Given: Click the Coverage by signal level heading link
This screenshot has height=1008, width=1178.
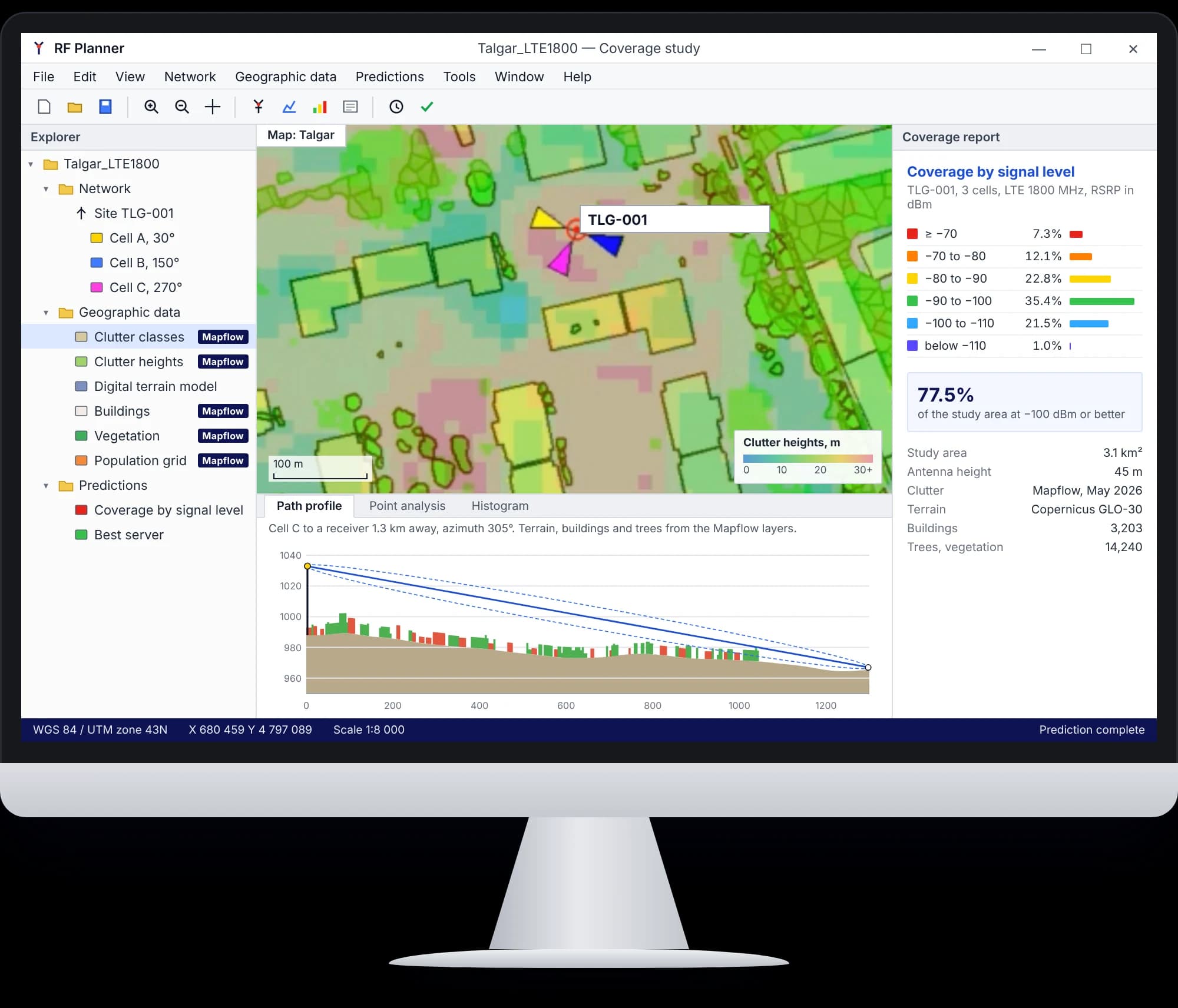Looking at the screenshot, I should coord(991,171).
